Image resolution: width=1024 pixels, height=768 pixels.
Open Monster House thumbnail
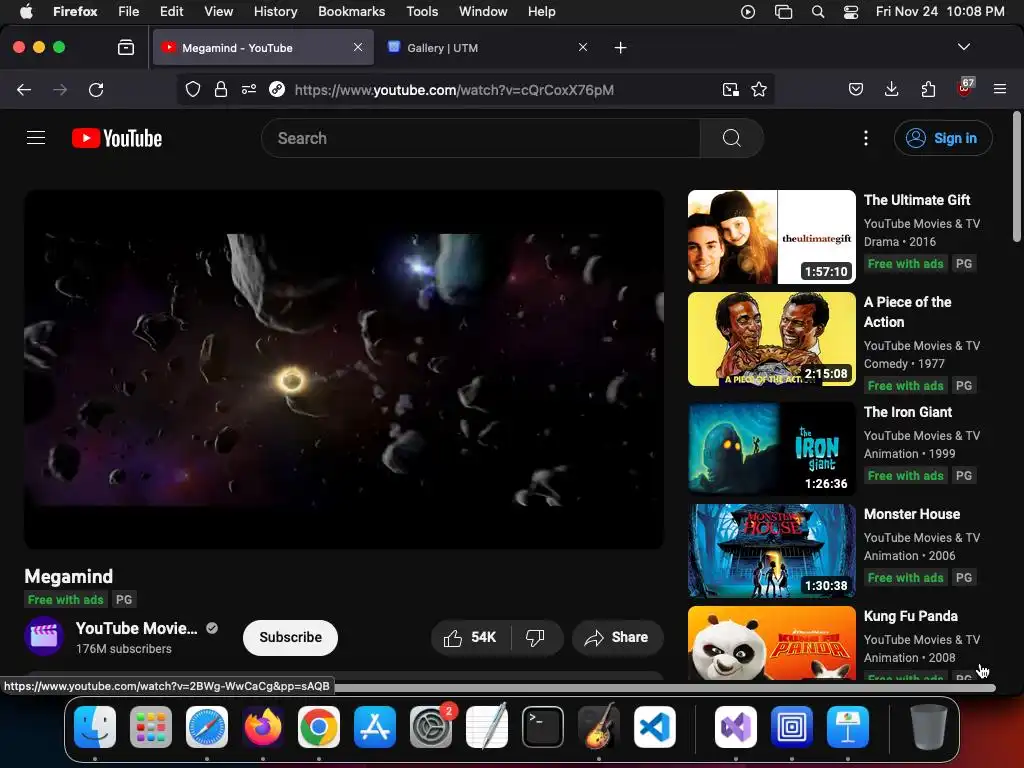(x=771, y=551)
